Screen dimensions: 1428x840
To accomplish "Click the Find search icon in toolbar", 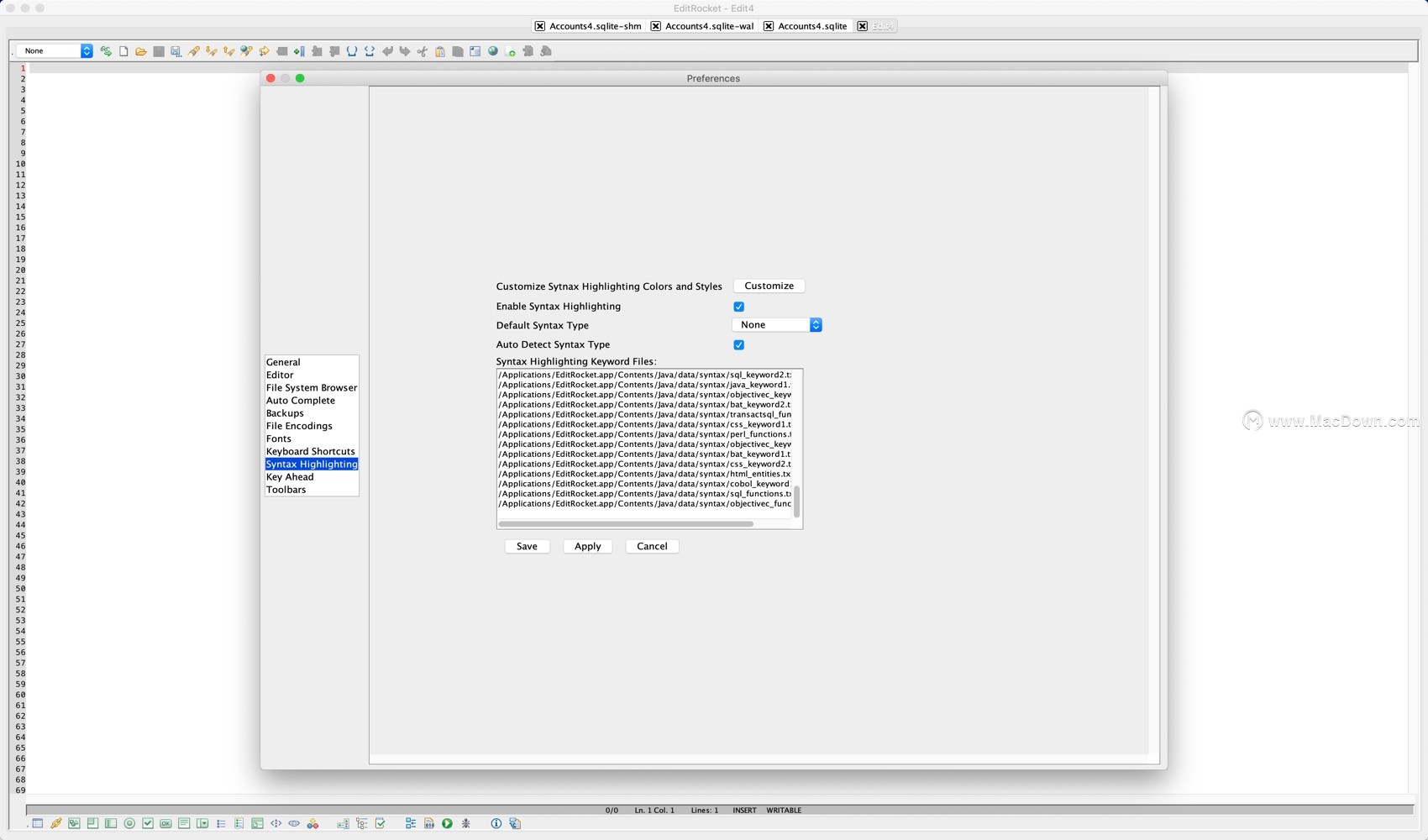I will pos(194,51).
